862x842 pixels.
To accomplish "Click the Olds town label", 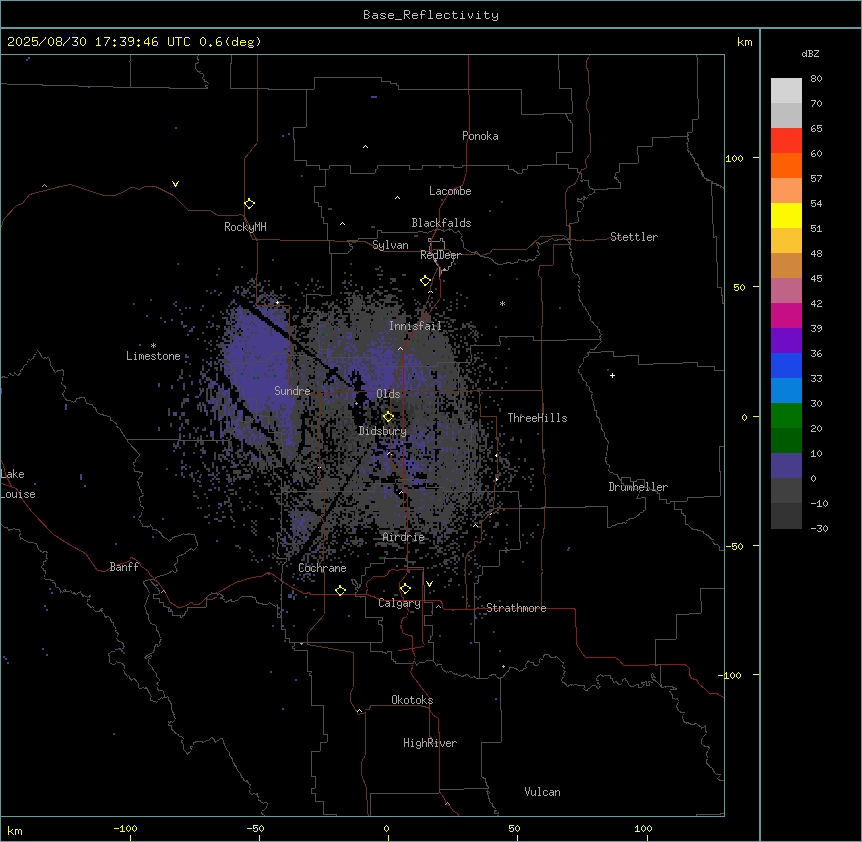I will click(388, 394).
